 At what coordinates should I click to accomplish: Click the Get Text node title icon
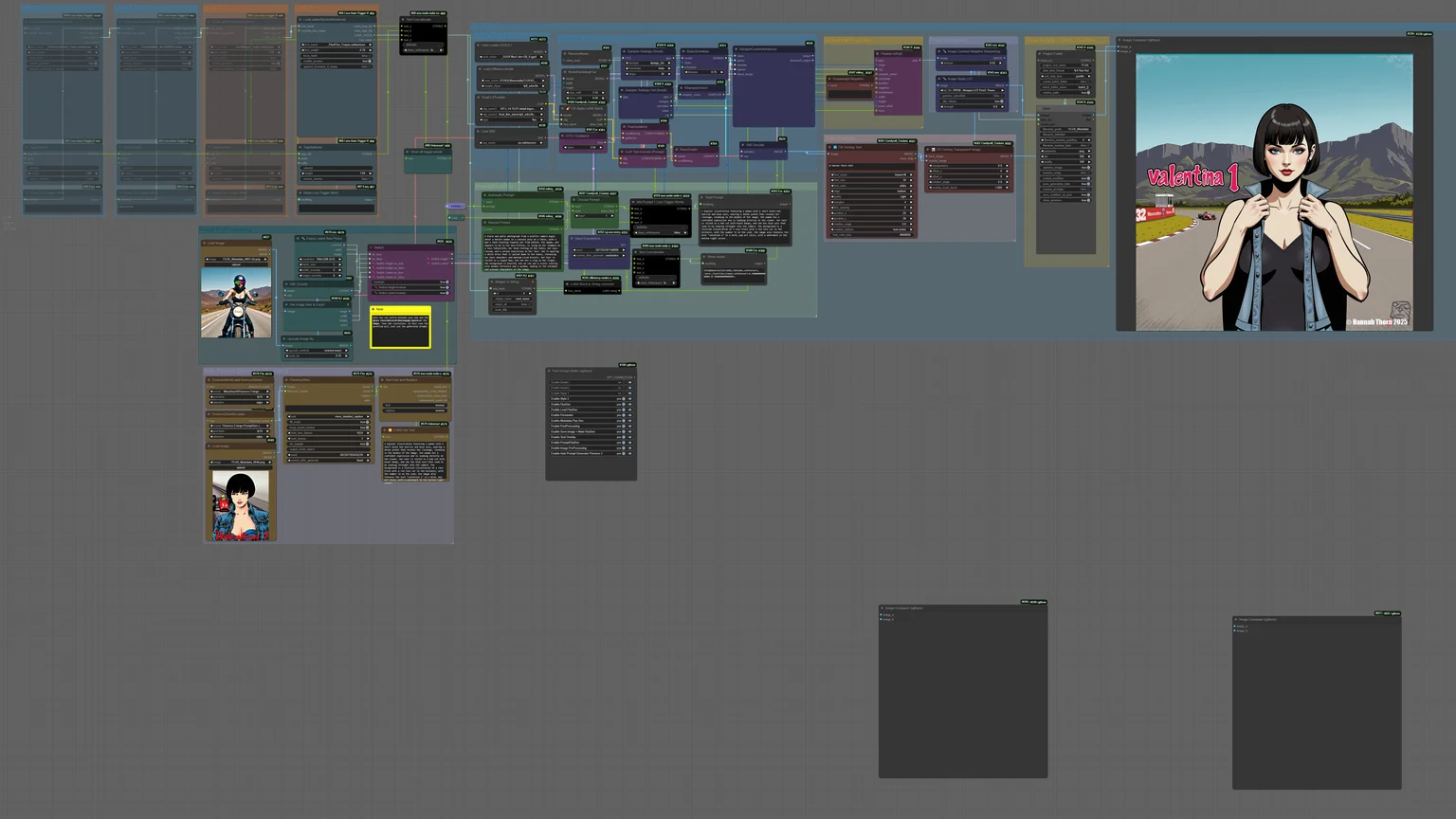click(x=390, y=430)
